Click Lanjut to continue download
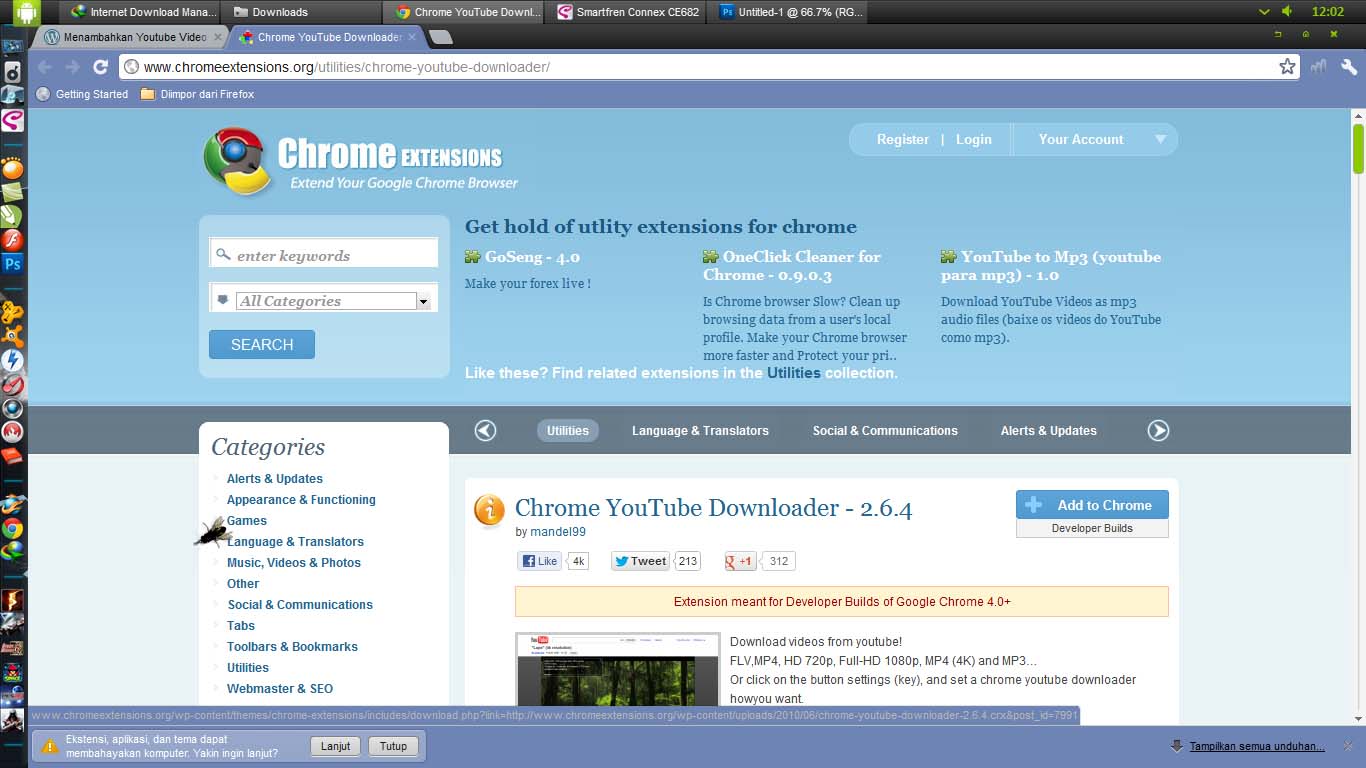Image resolution: width=1366 pixels, height=768 pixels. pyautogui.click(x=336, y=746)
